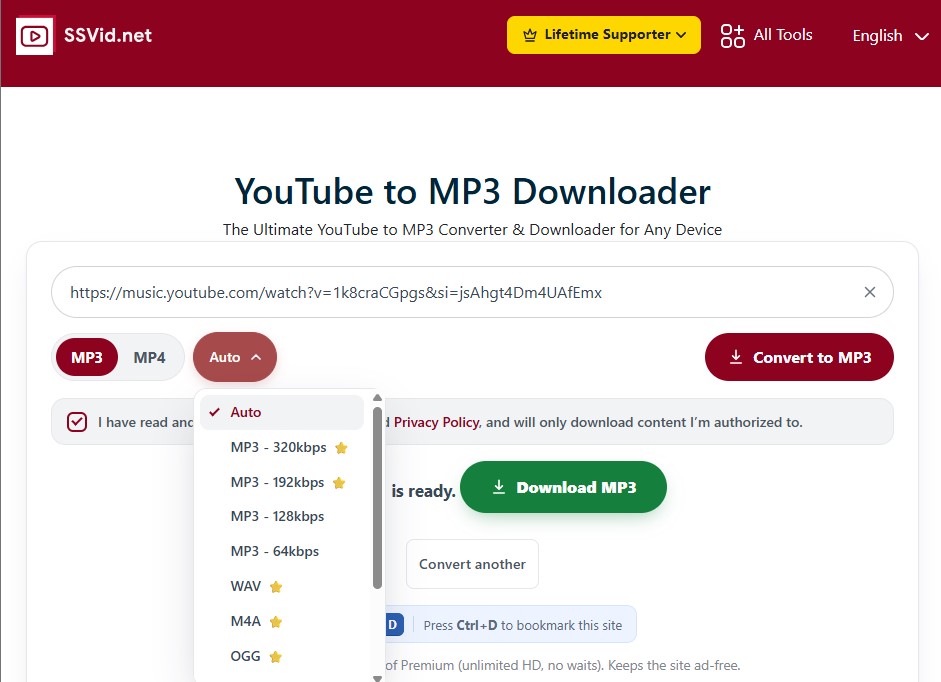Click the dropdown list scrollbar thumb

coord(377,498)
